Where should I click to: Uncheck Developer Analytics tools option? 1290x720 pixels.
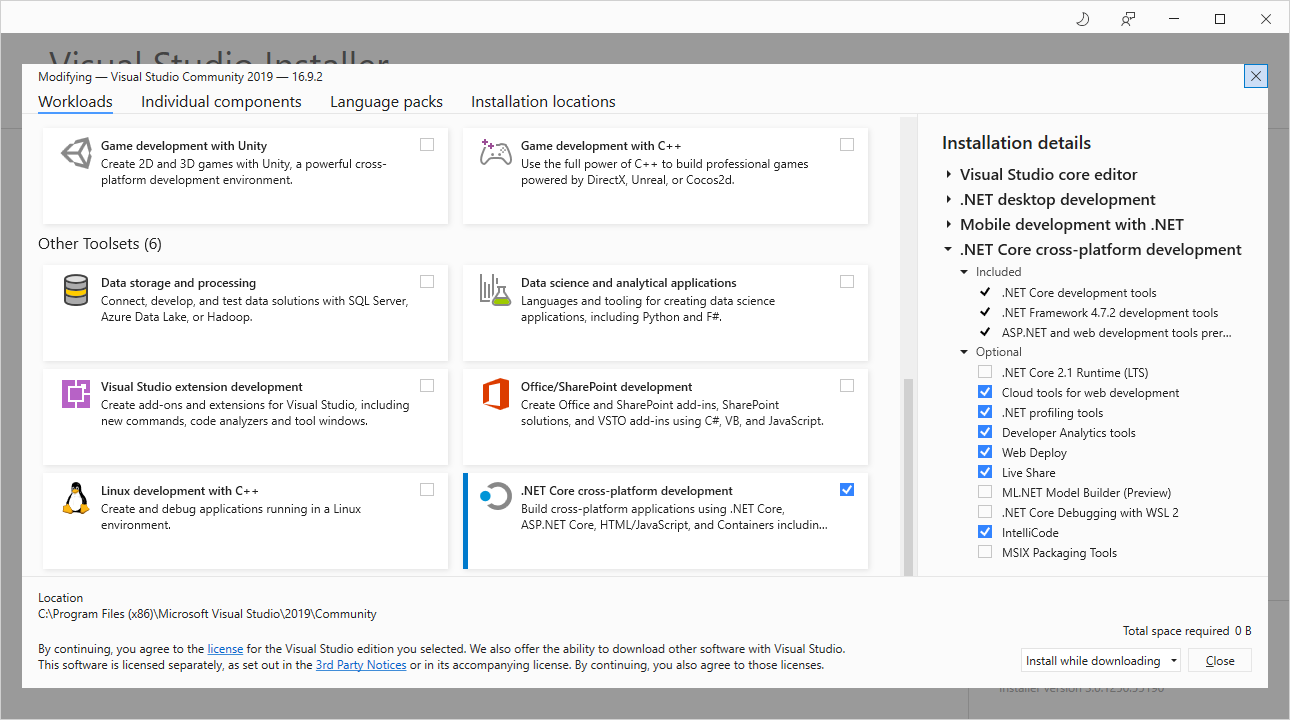(985, 433)
